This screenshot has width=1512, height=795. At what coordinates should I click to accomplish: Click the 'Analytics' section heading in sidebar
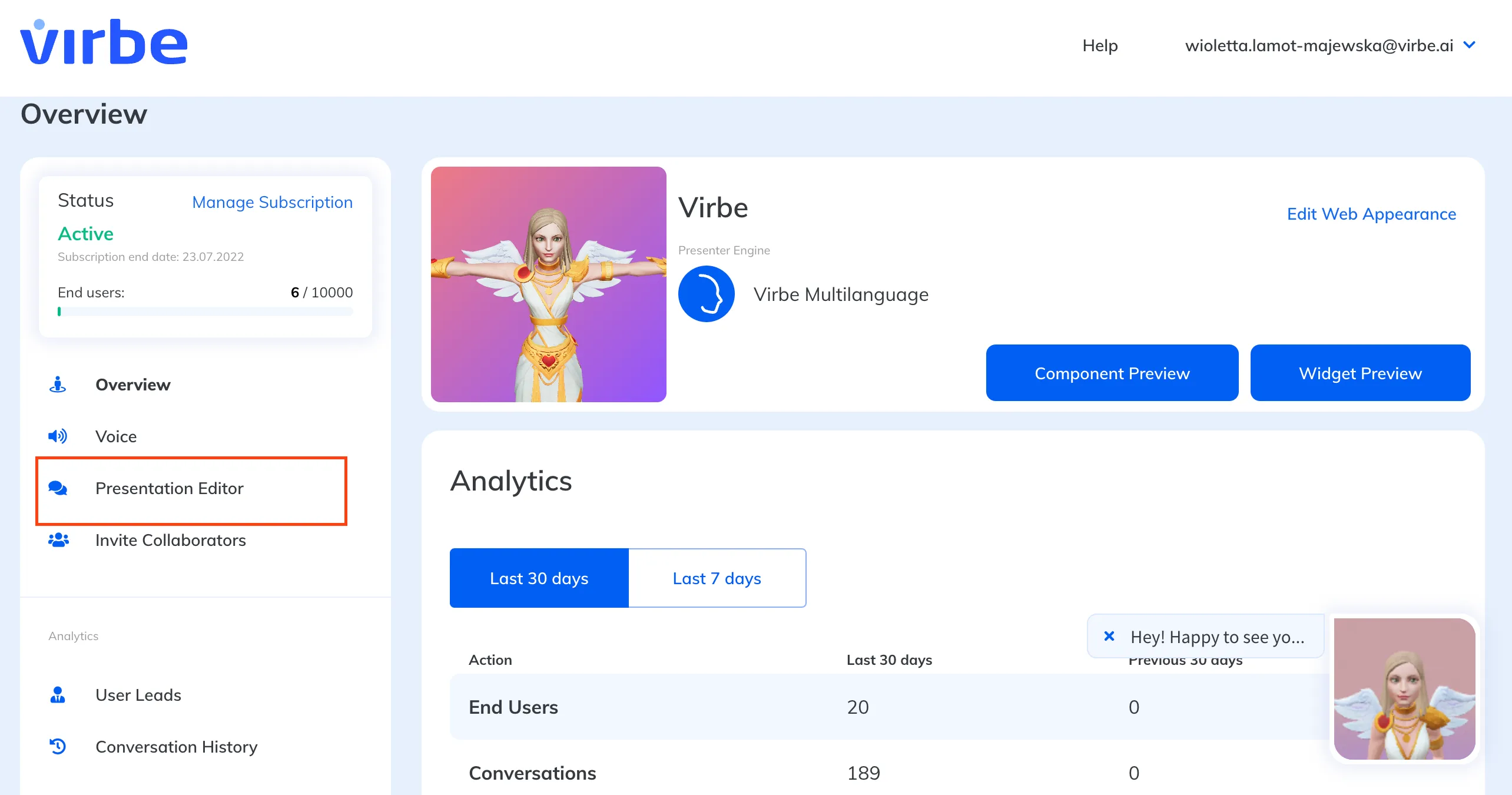74,636
